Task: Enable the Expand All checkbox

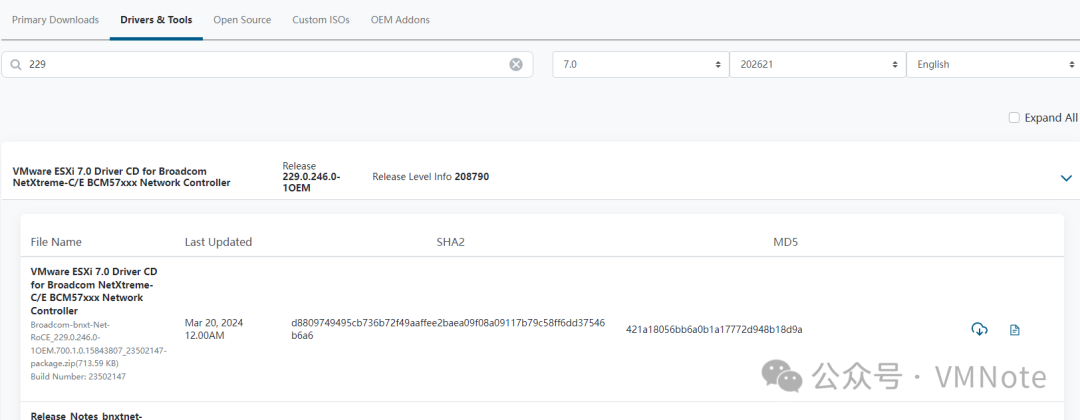Action: (x=1014, y=118)
